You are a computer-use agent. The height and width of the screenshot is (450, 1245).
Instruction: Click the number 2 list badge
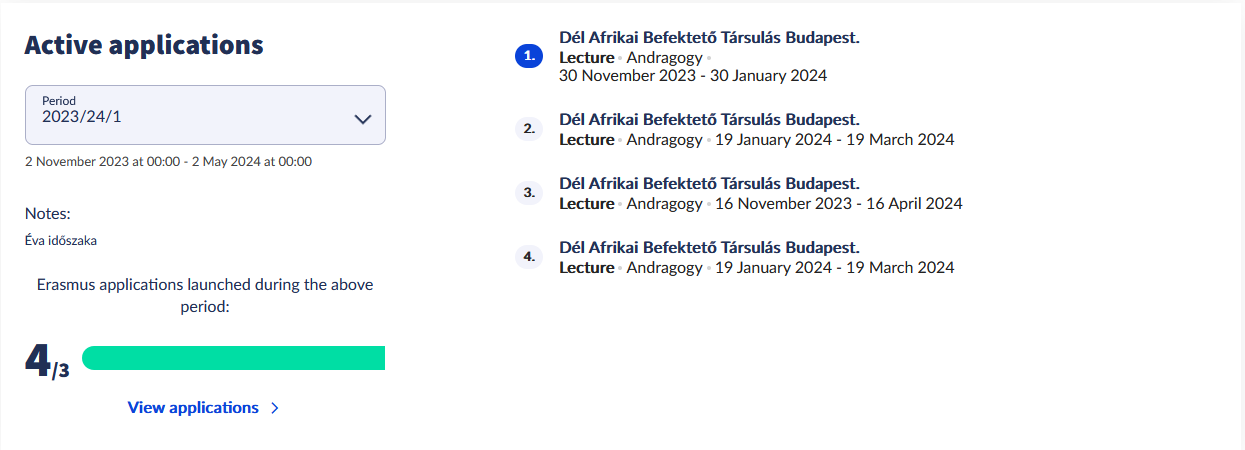[x=528, y=129]
